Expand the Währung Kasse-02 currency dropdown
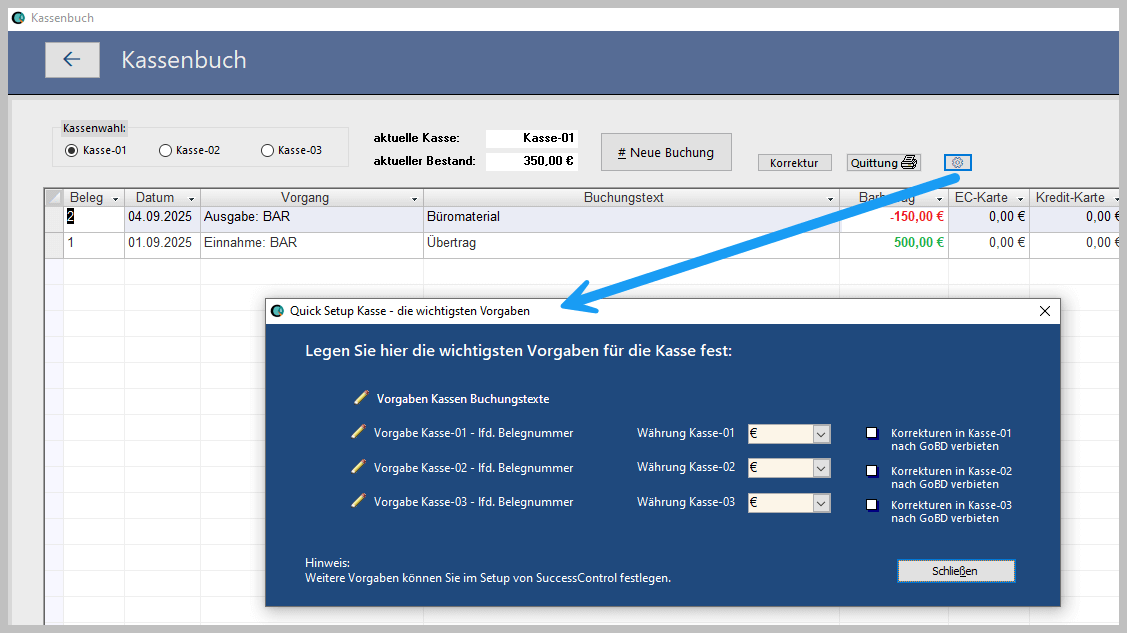 (821, 468)
